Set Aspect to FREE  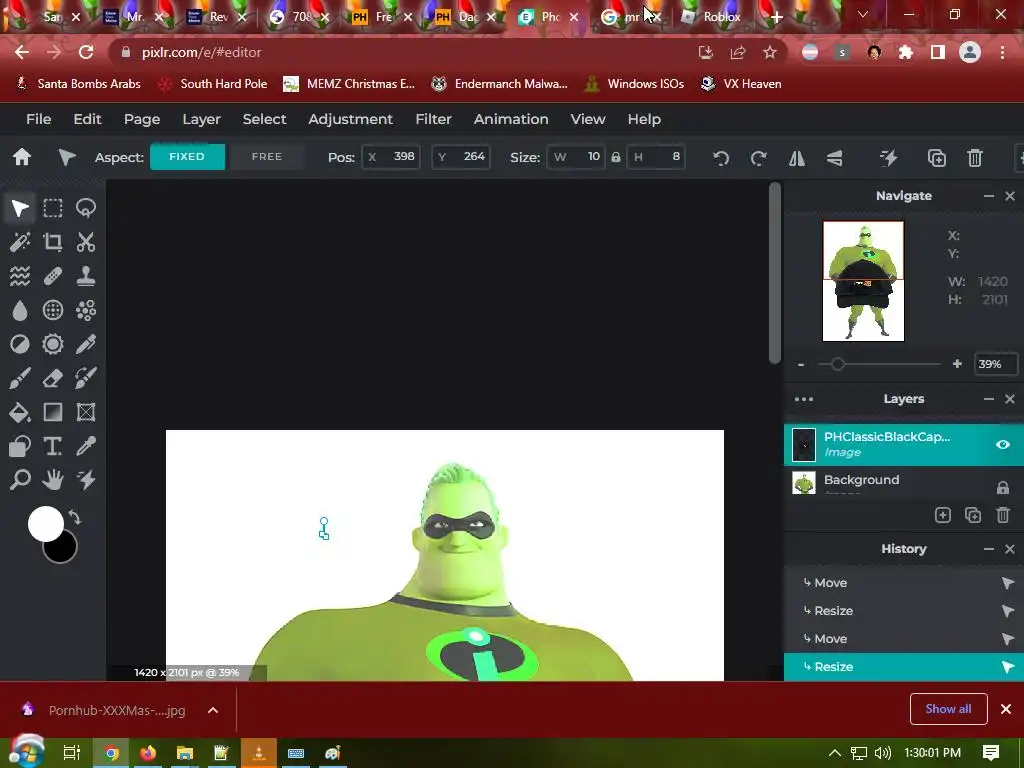pos(266,157)
